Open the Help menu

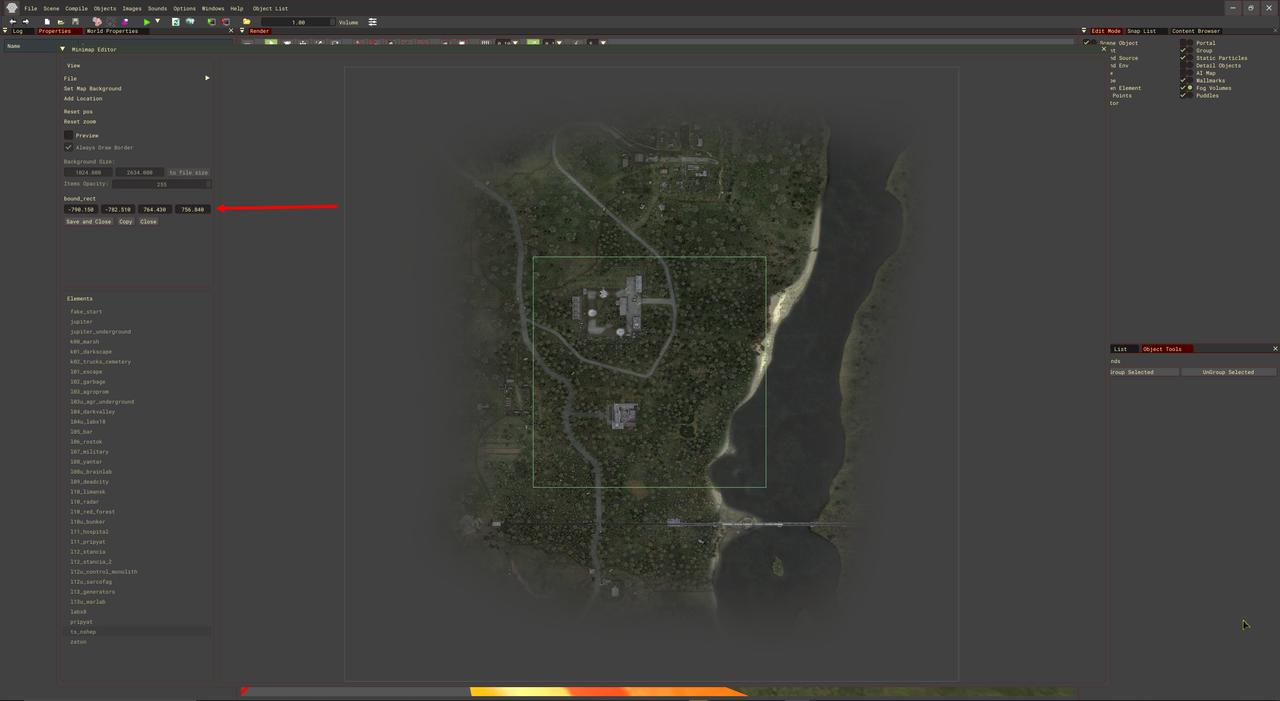click(x=237, y=8)
